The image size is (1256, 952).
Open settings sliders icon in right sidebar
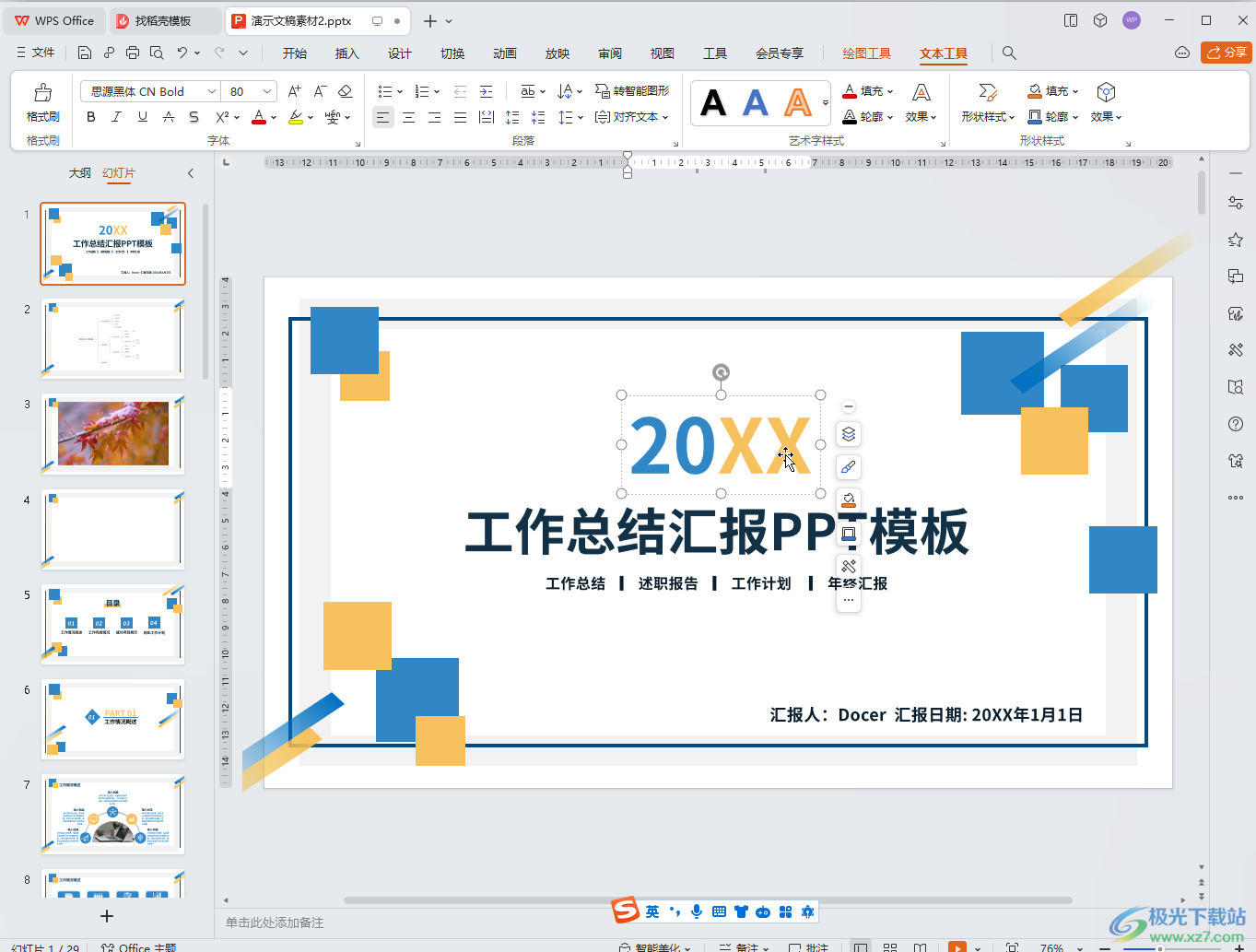coord(1236,203)
